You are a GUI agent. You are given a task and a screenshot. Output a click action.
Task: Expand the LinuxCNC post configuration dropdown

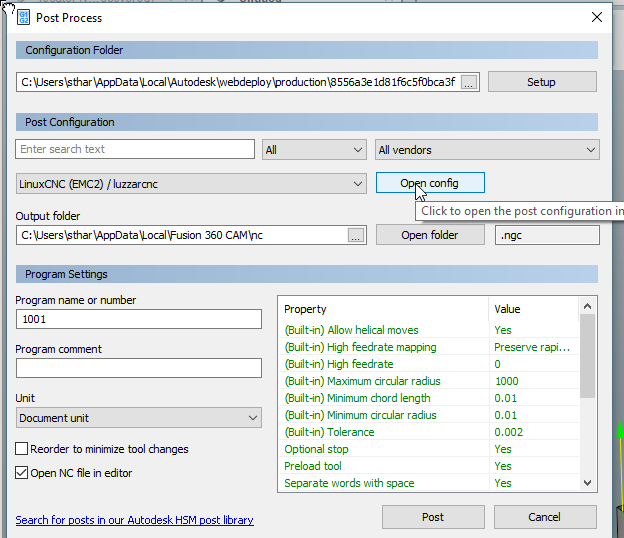(x=192, y=184)
